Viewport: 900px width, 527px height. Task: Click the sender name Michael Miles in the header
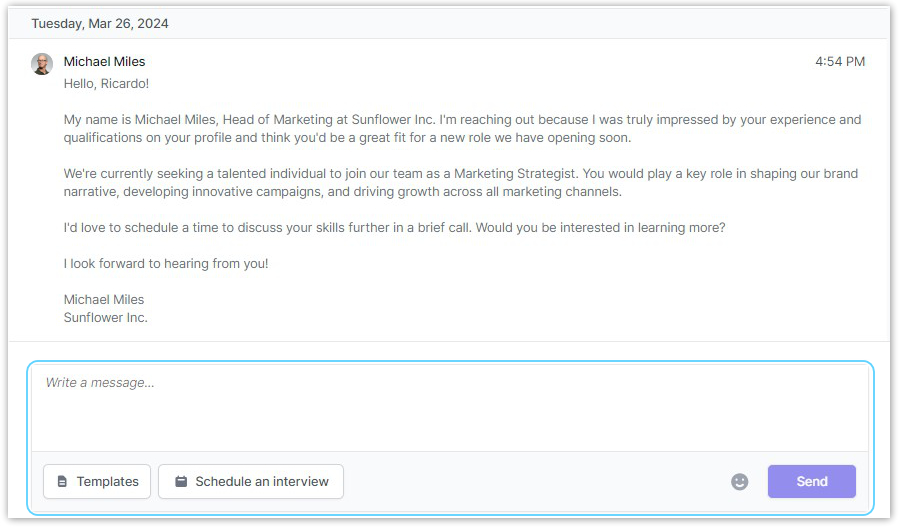[x=104, y=62]
